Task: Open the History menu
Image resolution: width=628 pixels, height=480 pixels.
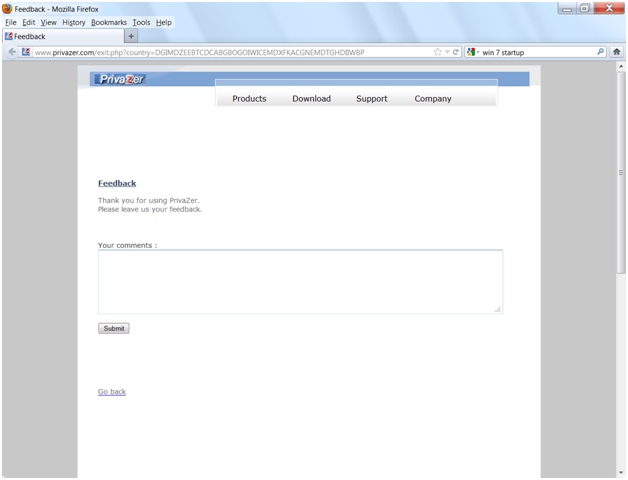Action: click(x=73, y=22)
